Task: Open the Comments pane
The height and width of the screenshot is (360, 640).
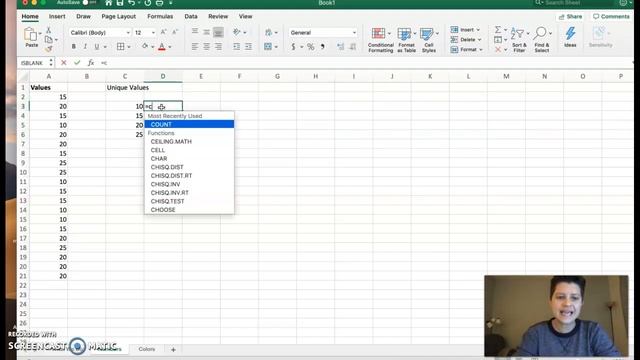Action: (x=611, y=17)
